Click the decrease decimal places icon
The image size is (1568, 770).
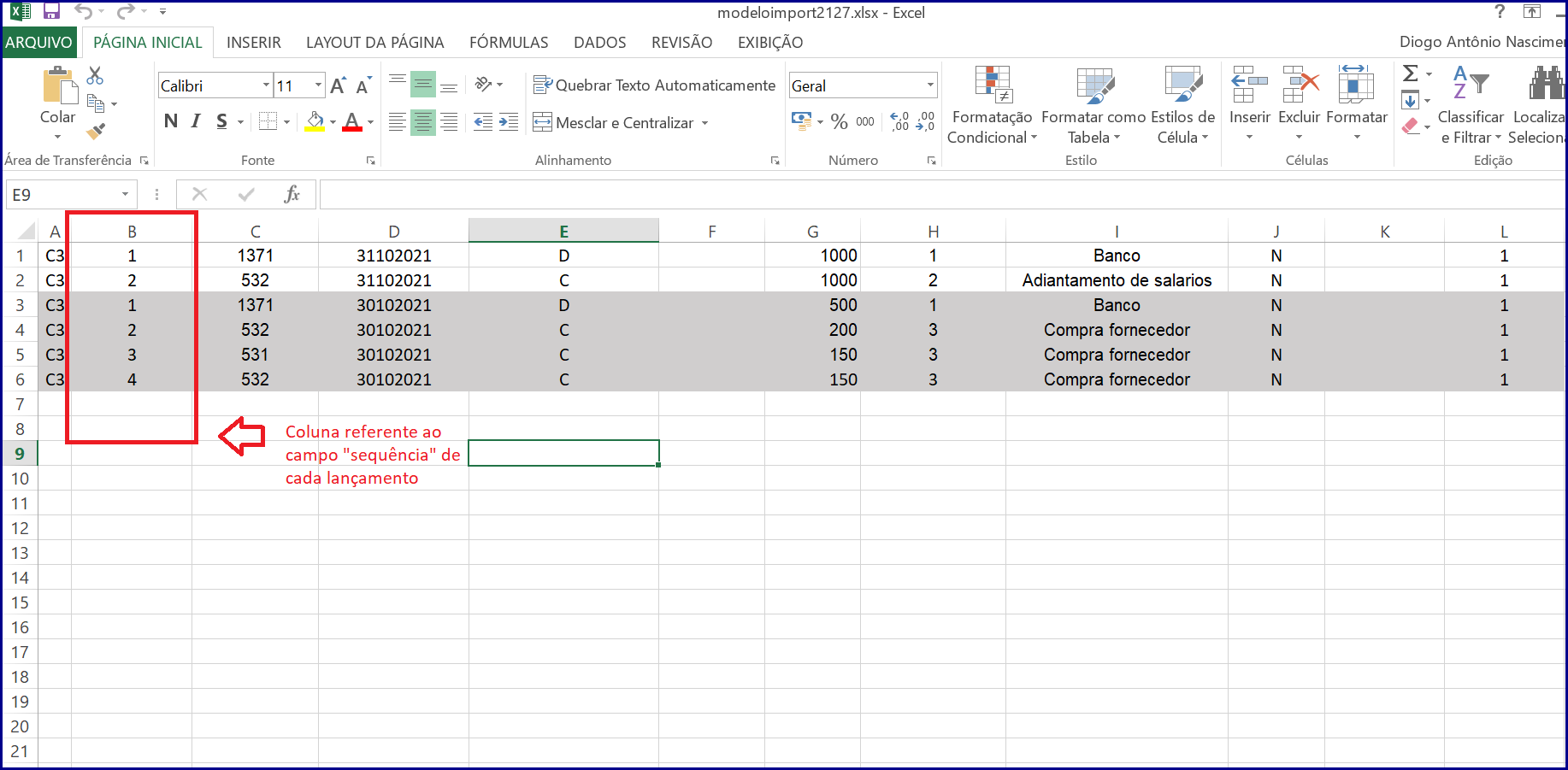pos(926,121)
